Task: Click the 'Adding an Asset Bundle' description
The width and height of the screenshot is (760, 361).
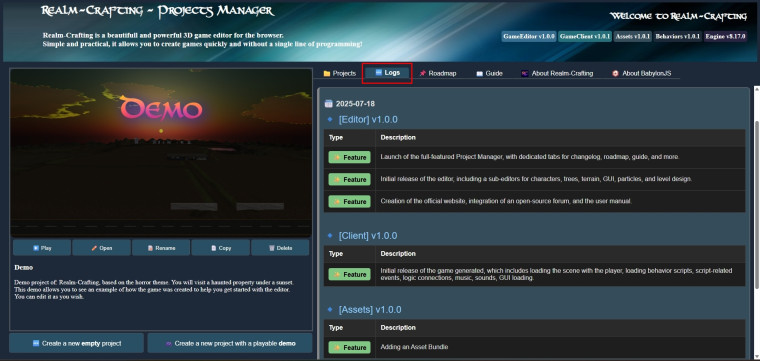Action: click(x=414, y=347)
